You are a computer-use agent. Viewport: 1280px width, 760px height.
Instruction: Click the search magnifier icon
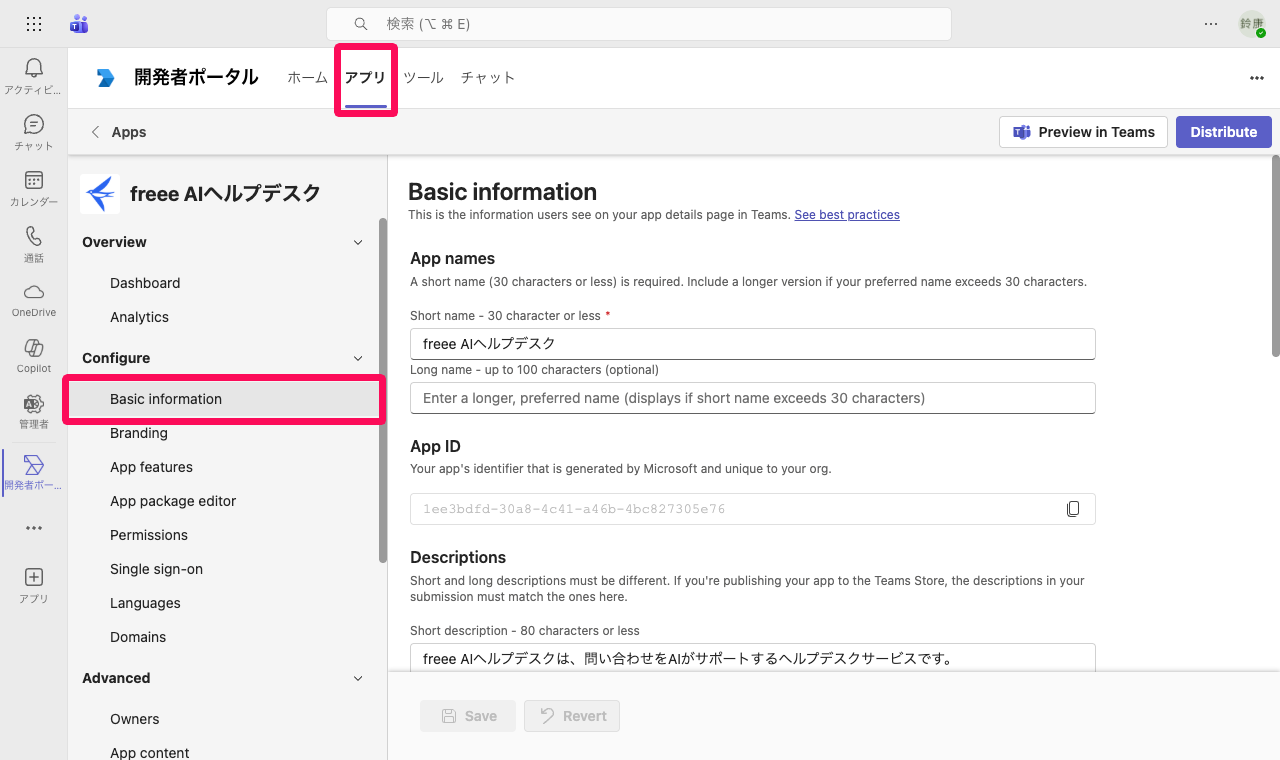tap(361, 24)
